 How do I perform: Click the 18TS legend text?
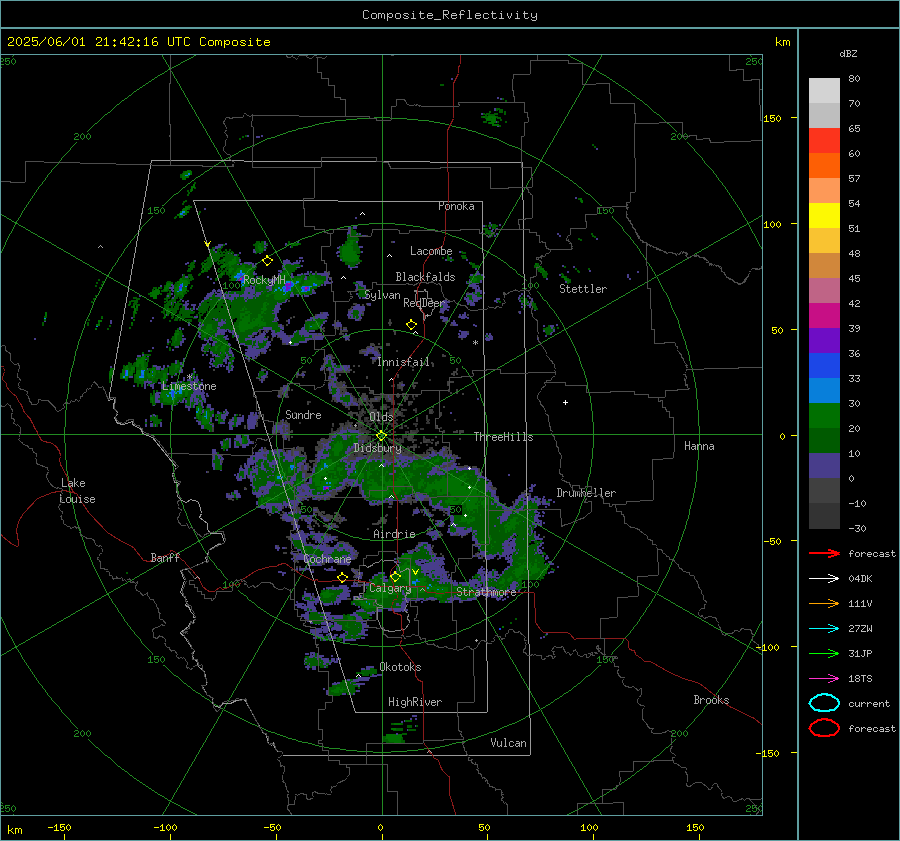pyautogui.click(x=860, y=679)
